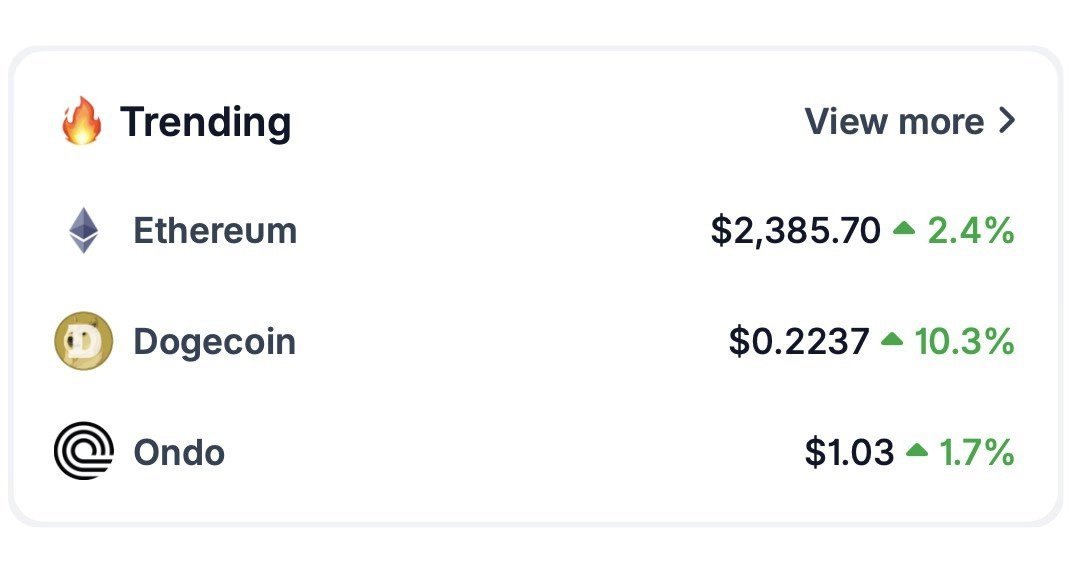The image size is (1070, 564).
Task: Click the green up arrow next to 1.7%
Action: pyautogui.click(x=917, y=449)
